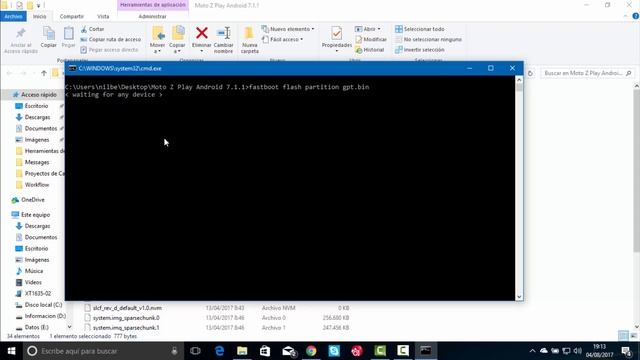Open Google Chrome from taskbar
The image size is (640, 360).
311,351
